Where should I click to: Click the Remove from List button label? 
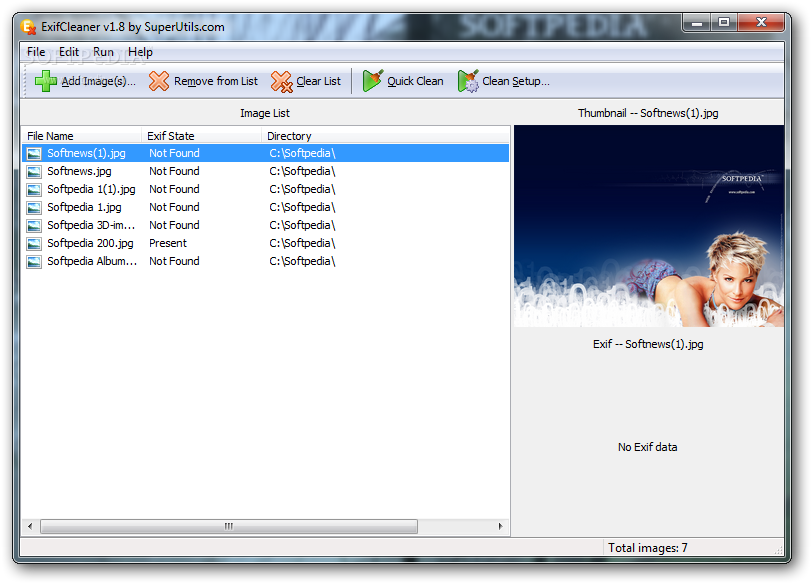tap(216, 81)
